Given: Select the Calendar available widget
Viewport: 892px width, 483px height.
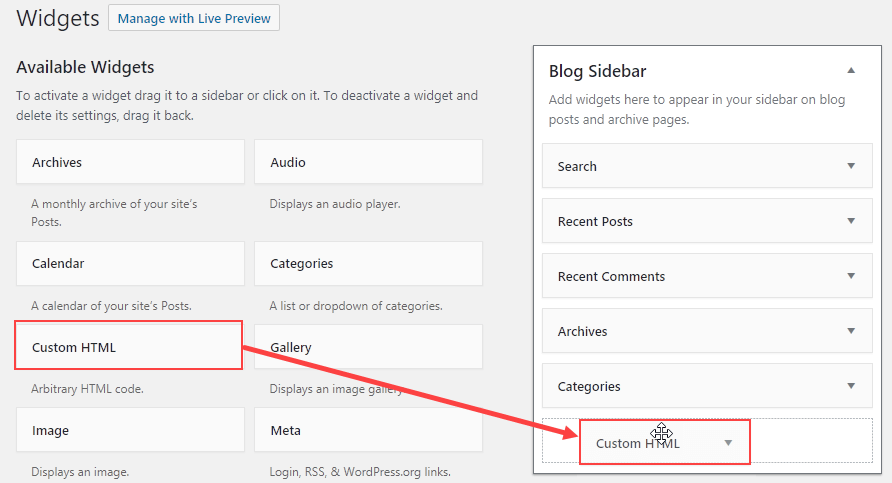Looking at the screenshot, I should point(130,263).
